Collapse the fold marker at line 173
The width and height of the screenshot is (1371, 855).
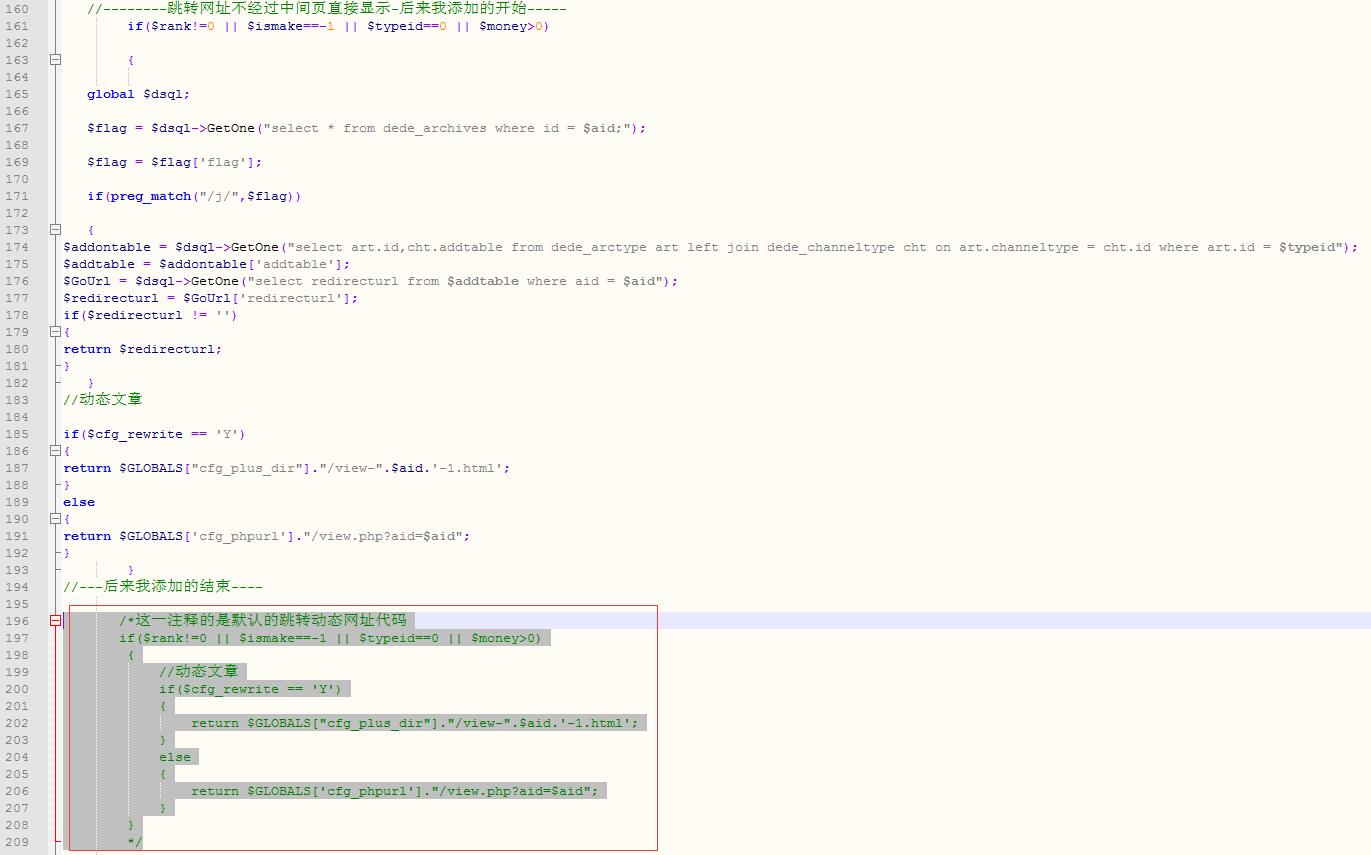point(56,230)
